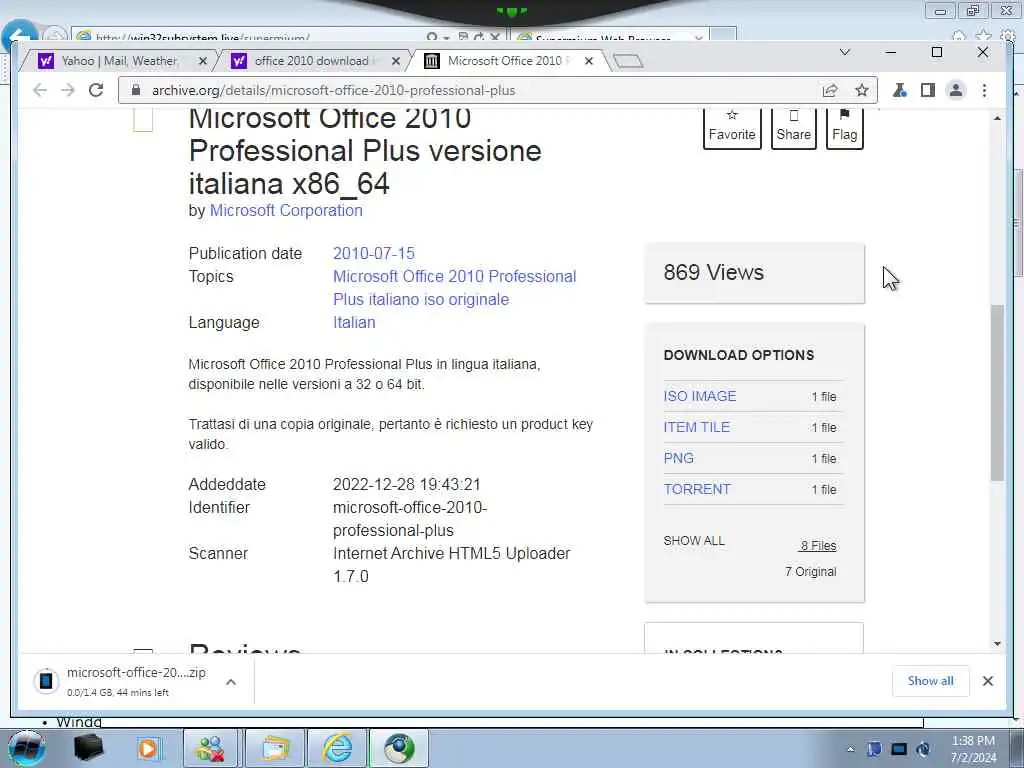Open the file explorer taskbar icon
Screen dimensions: 1024x768
point(276,748)
